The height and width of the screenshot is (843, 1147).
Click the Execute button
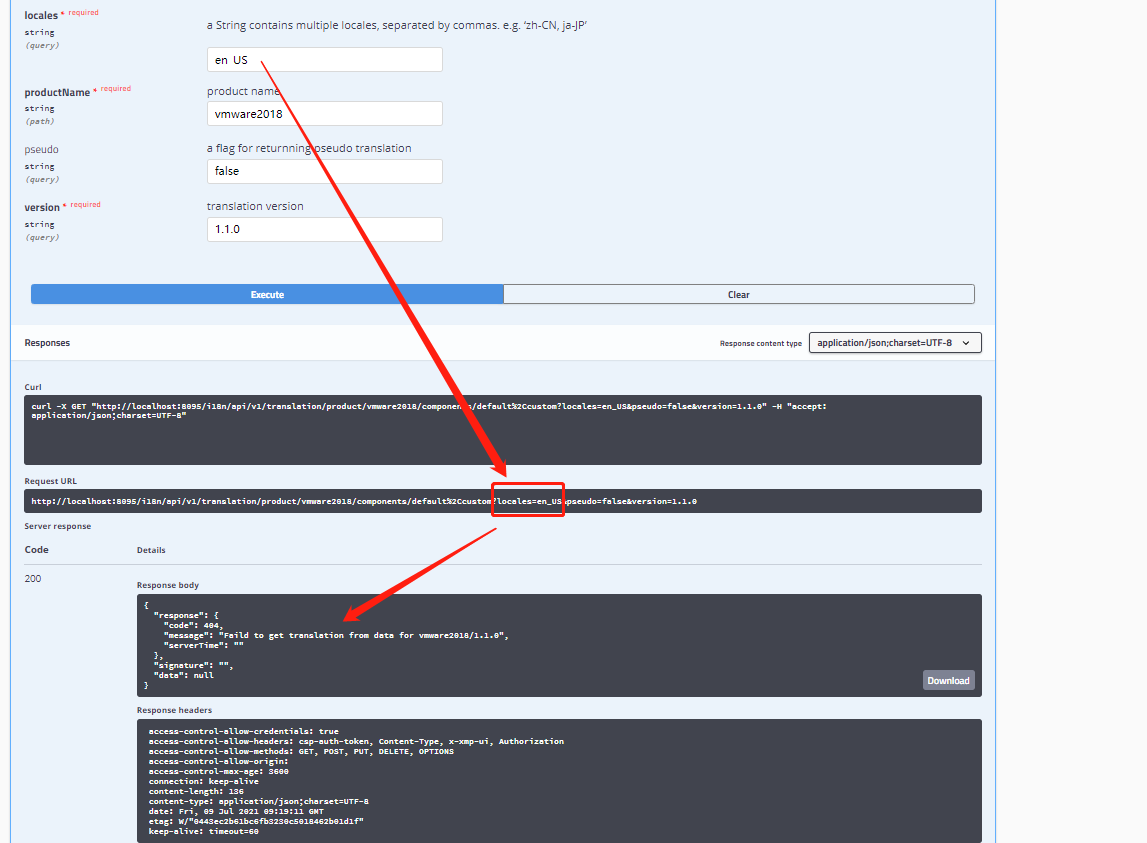(x=267, y=293)
